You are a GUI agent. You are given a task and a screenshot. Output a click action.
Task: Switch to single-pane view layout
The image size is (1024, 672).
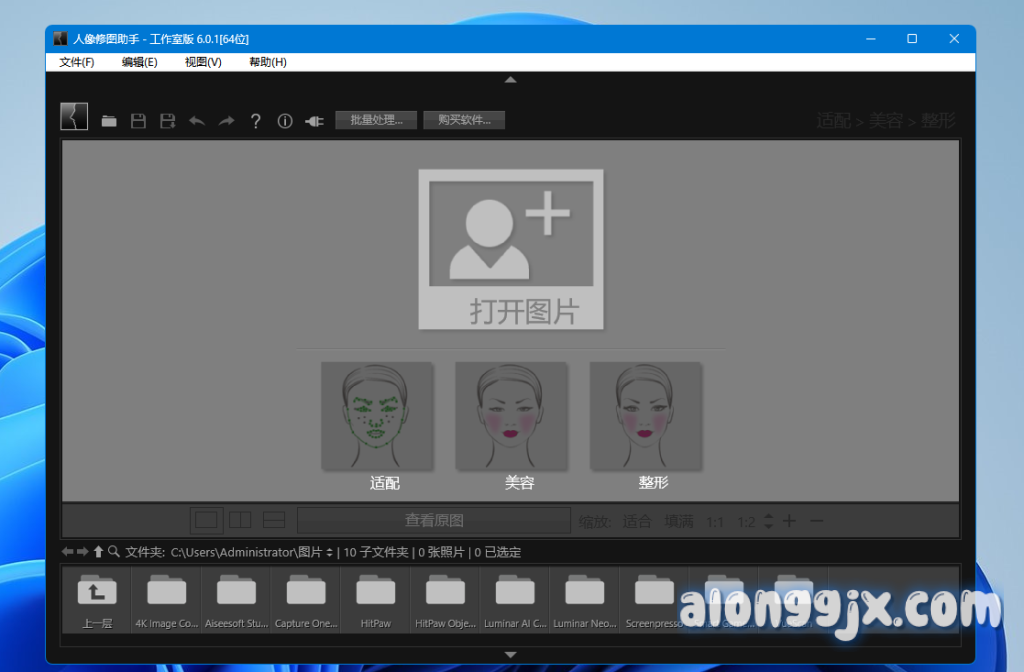[x=206, y=520]
